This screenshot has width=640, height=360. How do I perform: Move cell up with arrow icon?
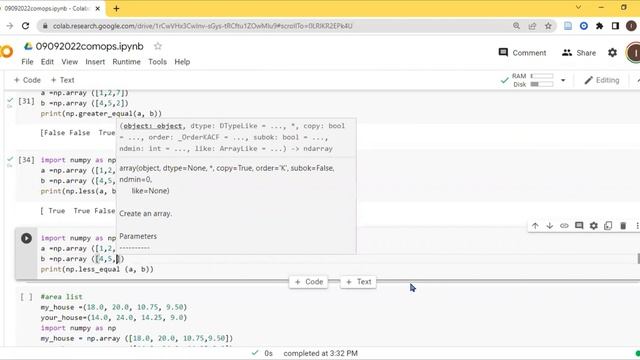pos(535,226)
